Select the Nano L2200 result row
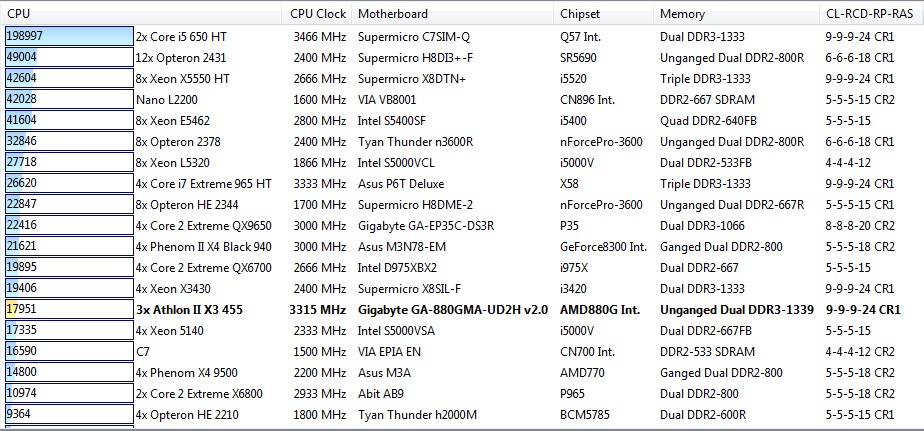This screenshot has height=431, width=924. [167, 99]
